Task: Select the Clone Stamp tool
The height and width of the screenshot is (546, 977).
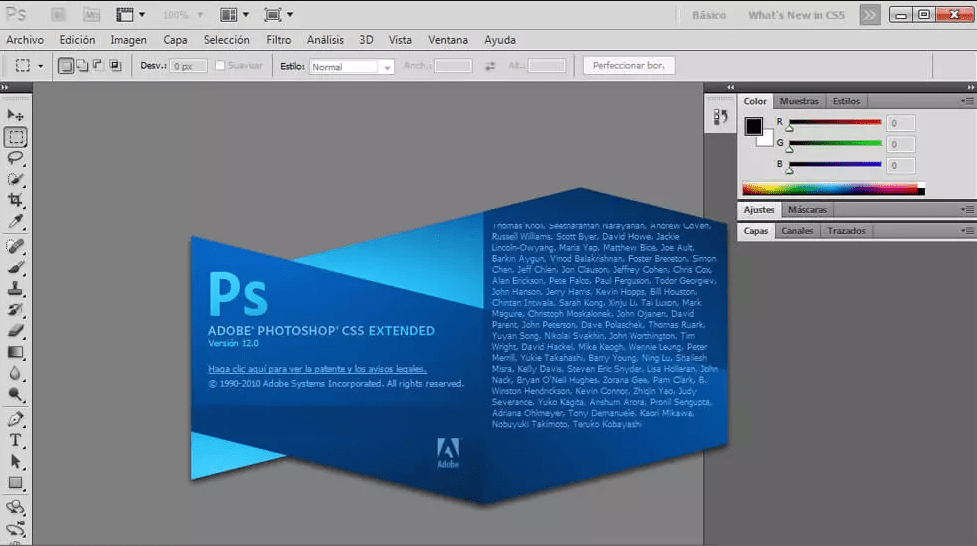Action: click(16, 289)
